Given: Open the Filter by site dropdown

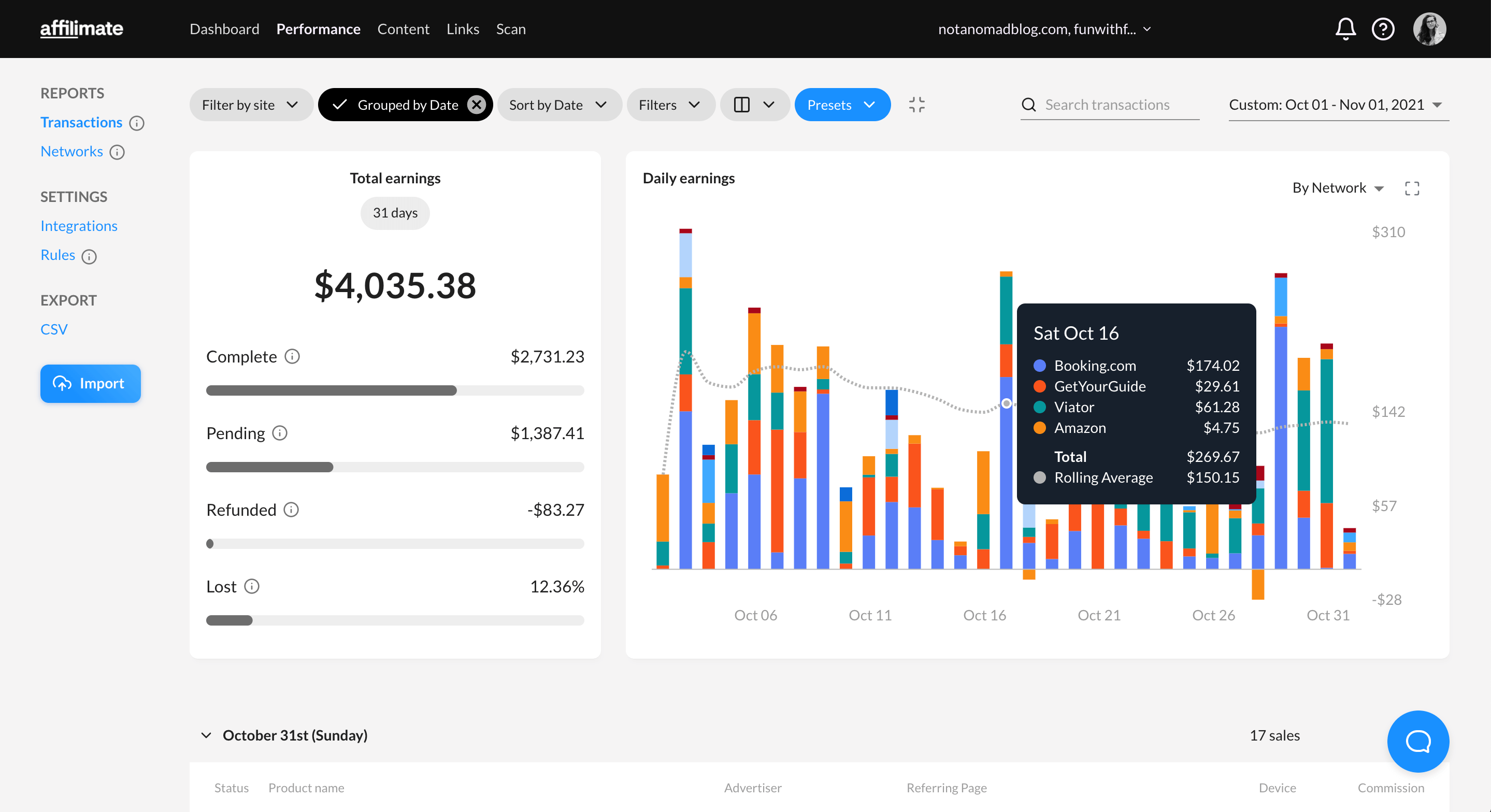Looking at the screenshot, I should point(251,105).
